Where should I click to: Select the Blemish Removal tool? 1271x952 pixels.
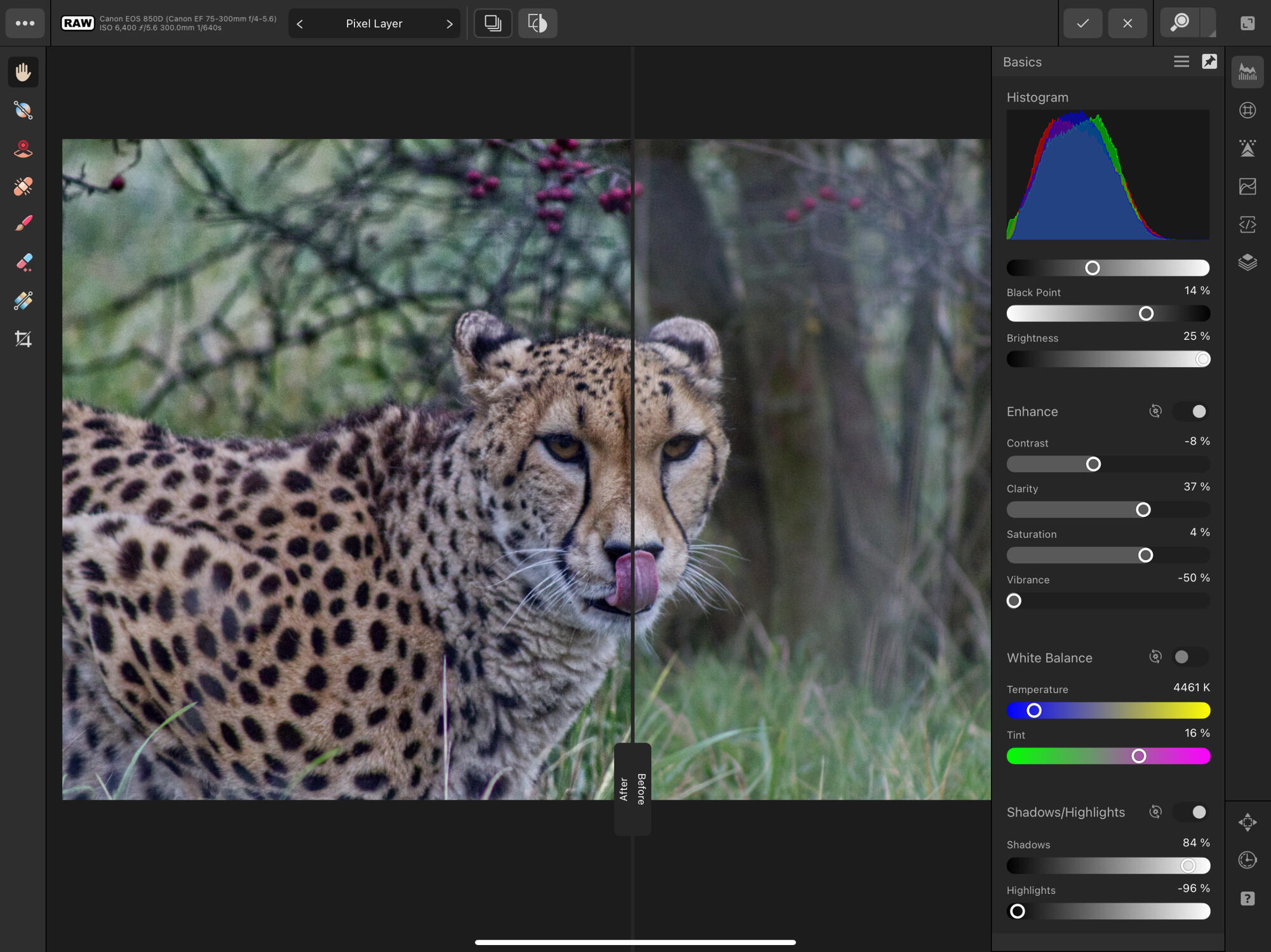point(24,187)
